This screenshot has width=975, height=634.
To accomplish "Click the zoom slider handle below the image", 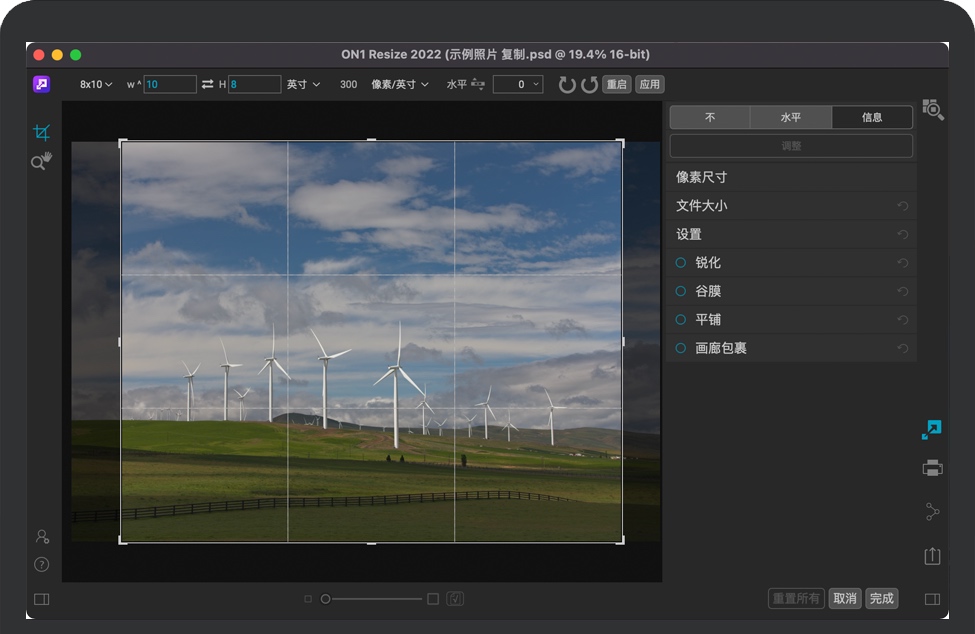I will [x=325, y=599].
